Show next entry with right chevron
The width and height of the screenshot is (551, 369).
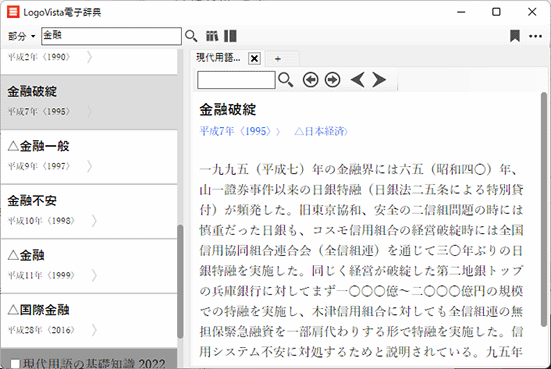tap(379, 80)
